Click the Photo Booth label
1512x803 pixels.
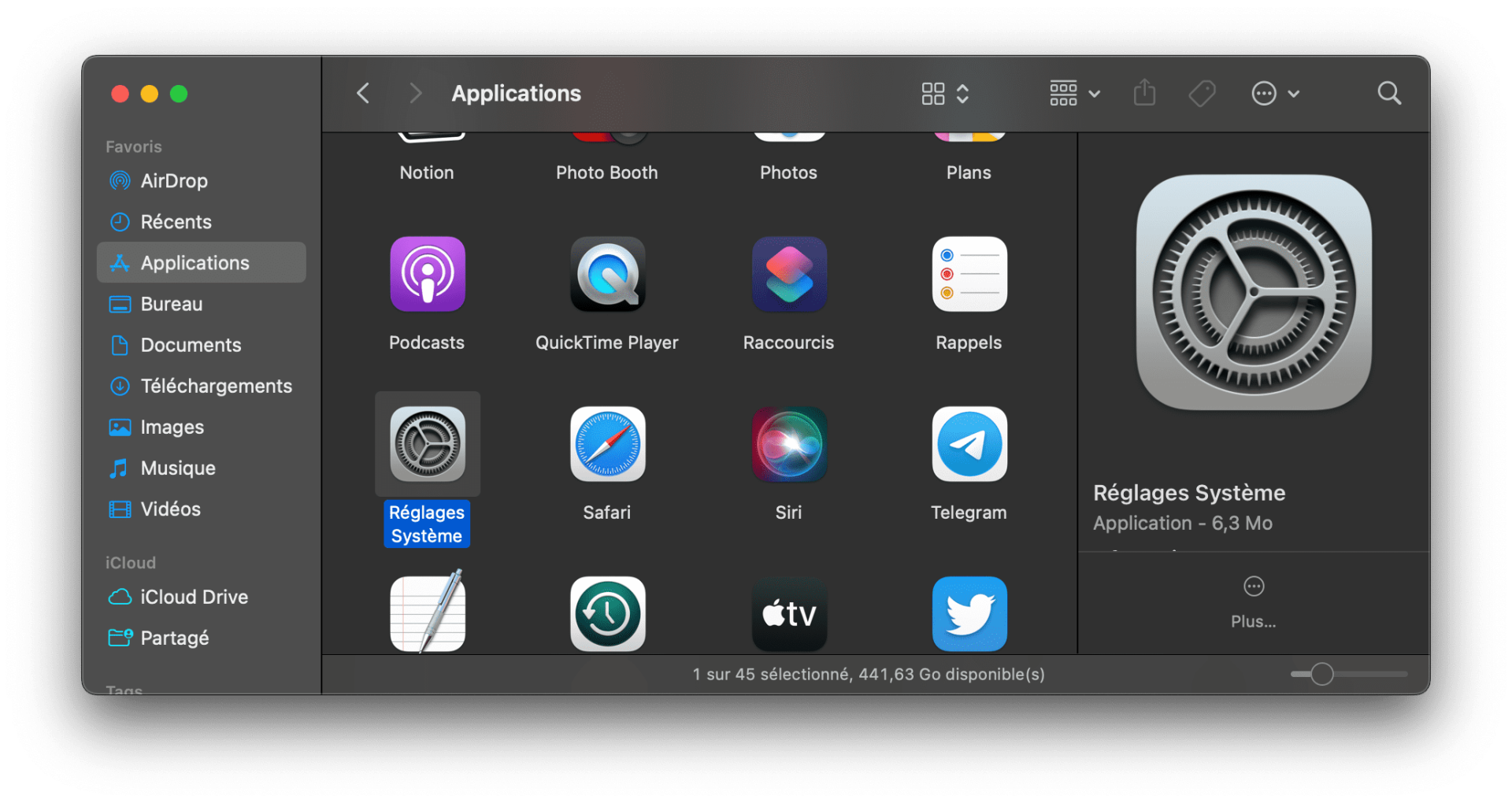pos(607,172)
